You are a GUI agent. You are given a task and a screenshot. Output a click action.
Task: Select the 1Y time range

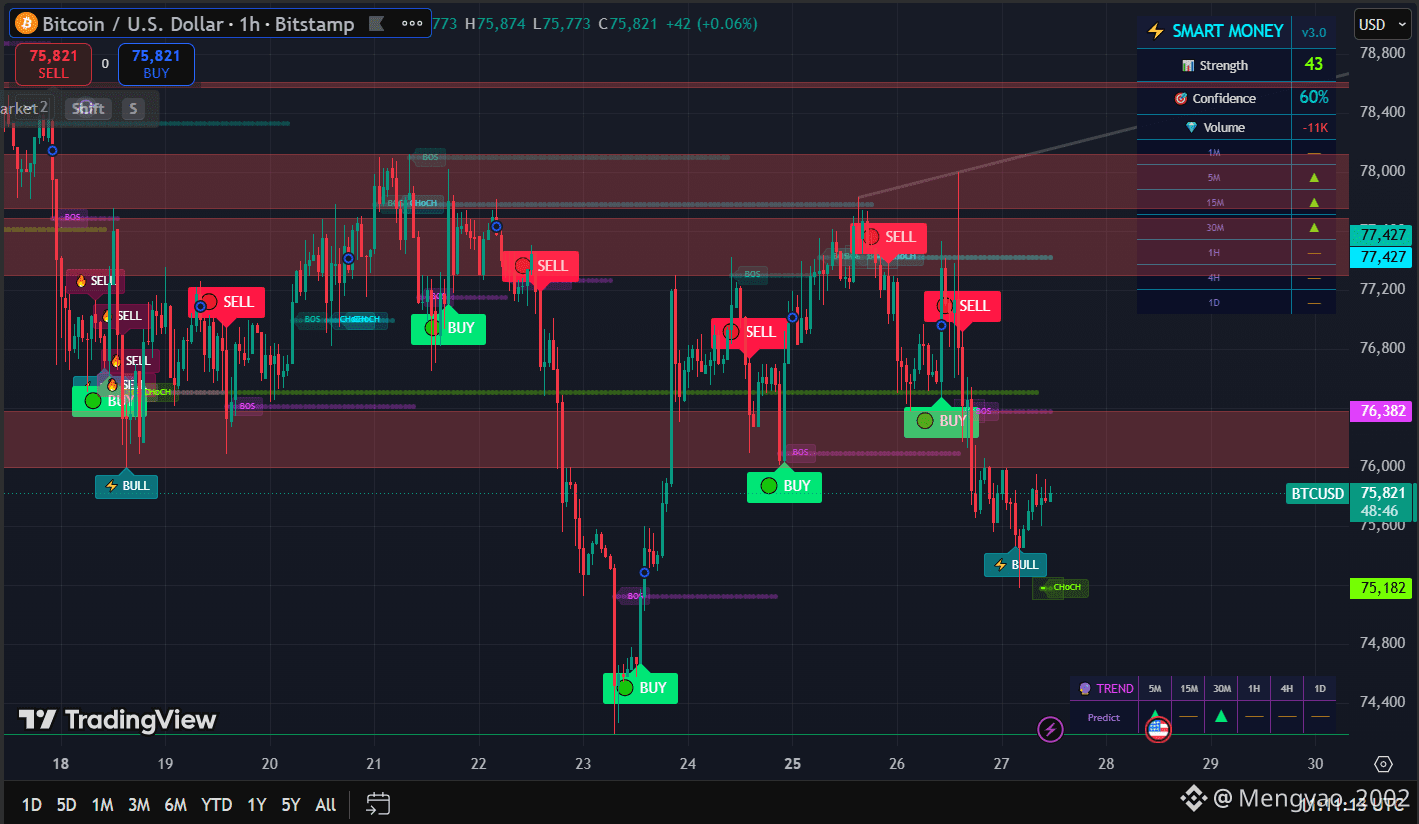pos(257,804)
